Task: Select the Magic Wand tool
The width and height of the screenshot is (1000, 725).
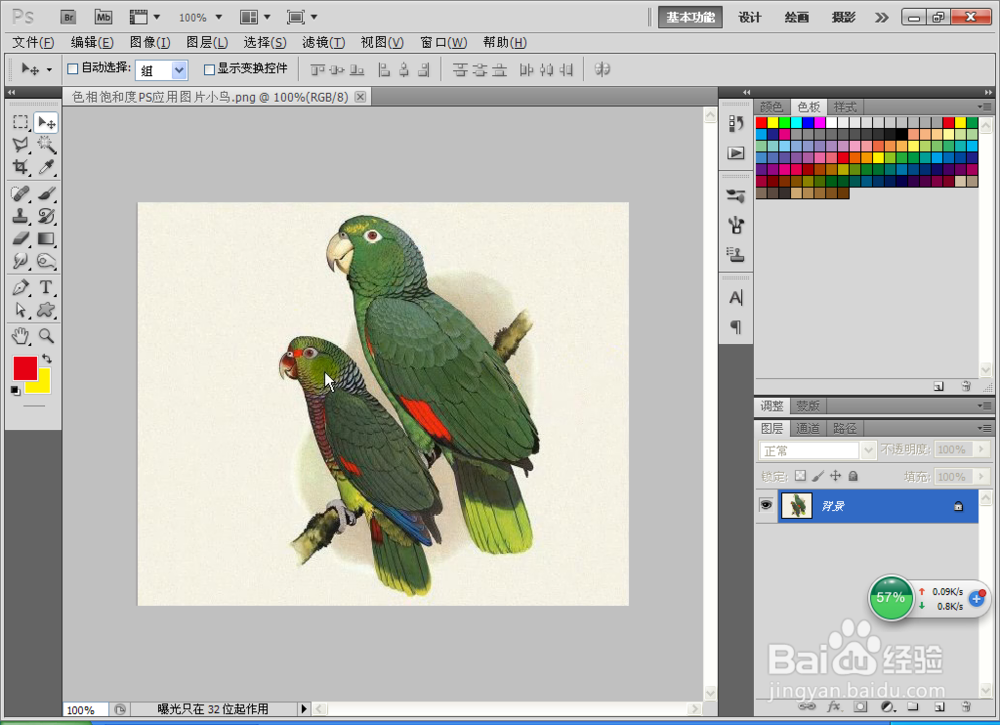Action: tap(46, 145)
